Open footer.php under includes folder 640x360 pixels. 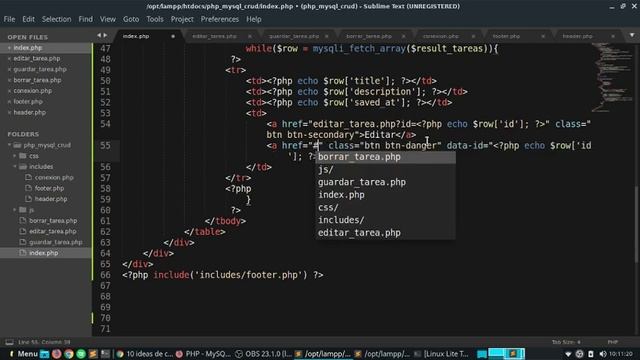click(49, 188)
